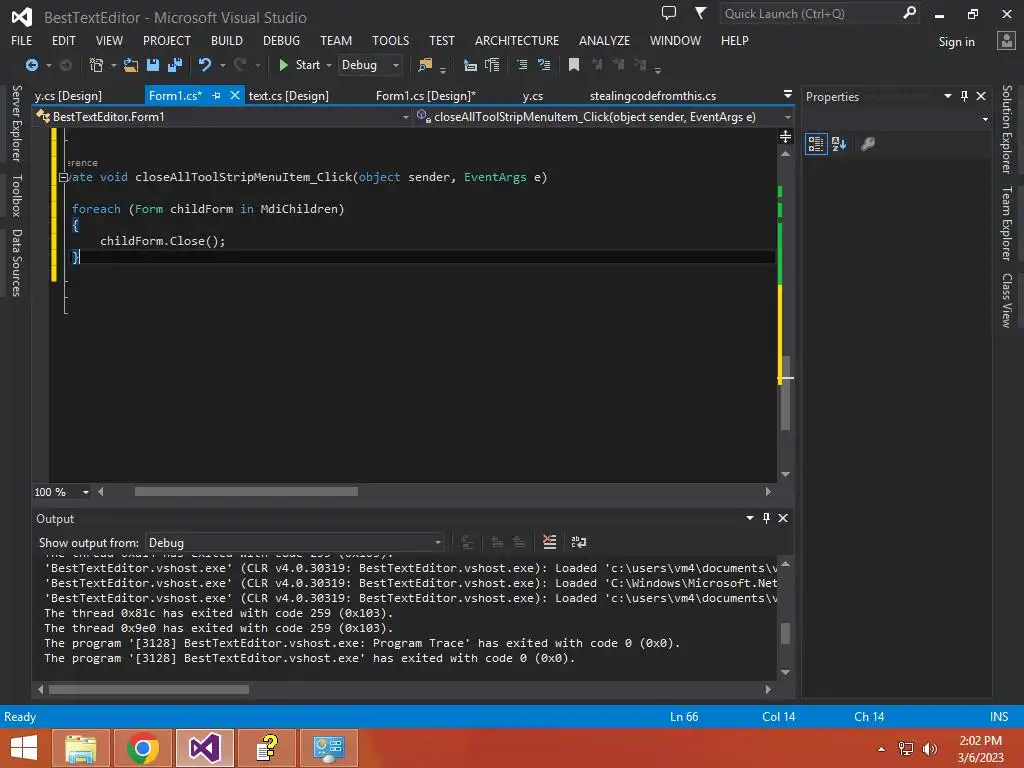1024x768 pixels.
Task: Click the notifications filter flag icon
Action: [700, 13]
